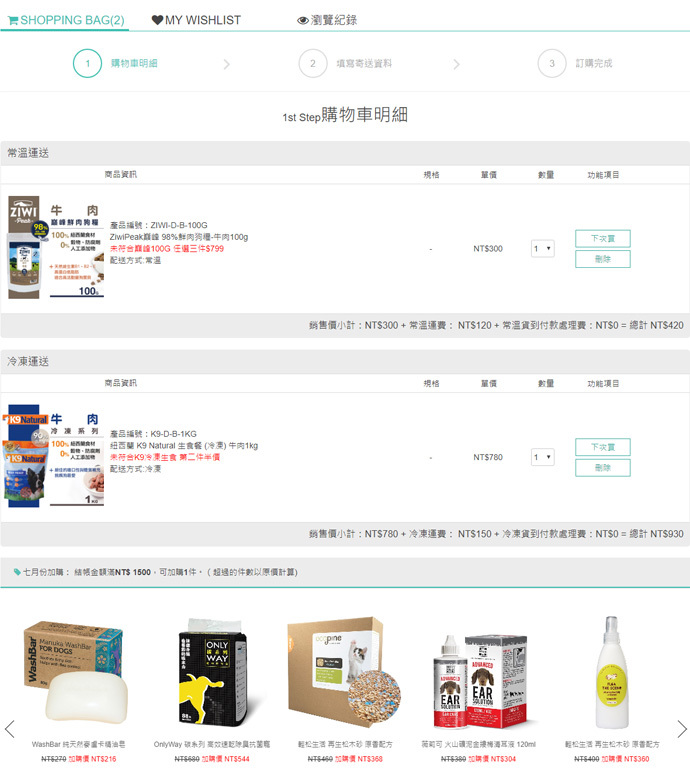Viewport: 690px width, 770px height.
Task: Save K9 Natural item for next purchase
Action: click(x=603, y=447)
